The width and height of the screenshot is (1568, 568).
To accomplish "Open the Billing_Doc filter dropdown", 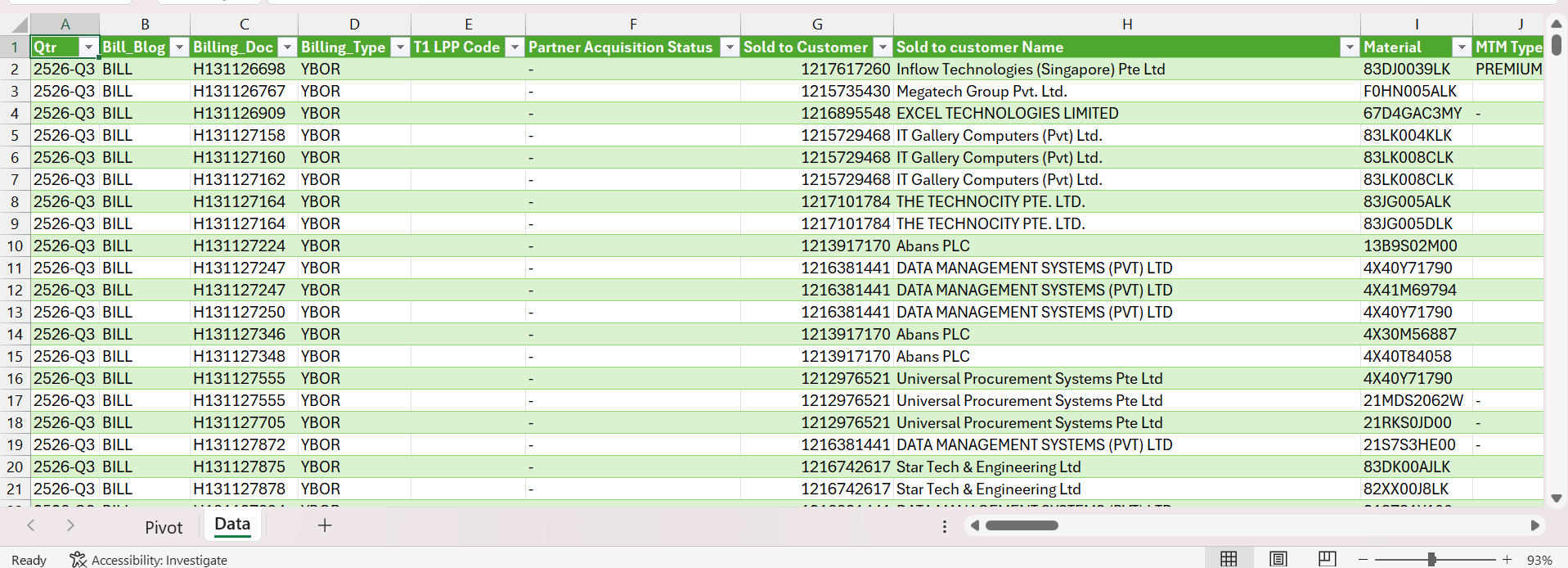I will coord(287,47).
